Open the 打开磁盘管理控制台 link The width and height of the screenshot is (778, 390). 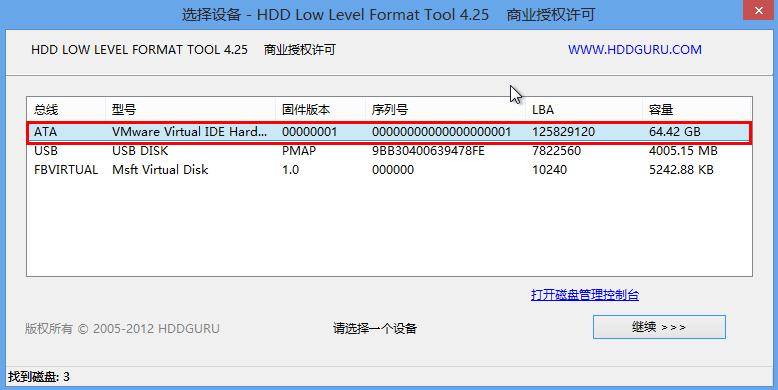tap(585, 295)
